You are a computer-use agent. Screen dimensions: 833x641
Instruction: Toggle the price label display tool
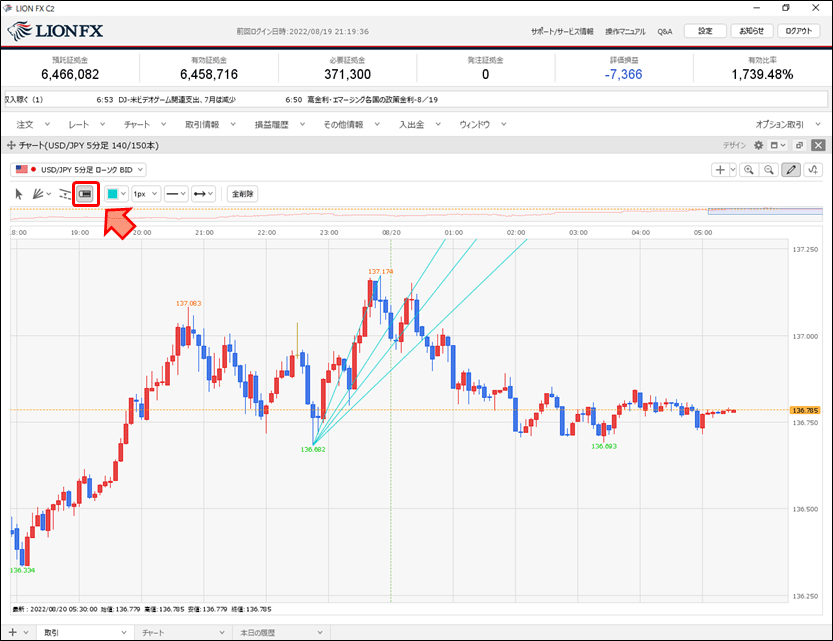86,194
